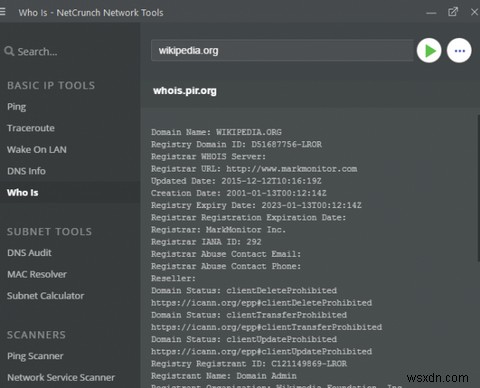The height and width of the screenshot is (388, 480).
Task: Click the Registrar: MarkMonitor Inc. line
Action: [218, 230]
